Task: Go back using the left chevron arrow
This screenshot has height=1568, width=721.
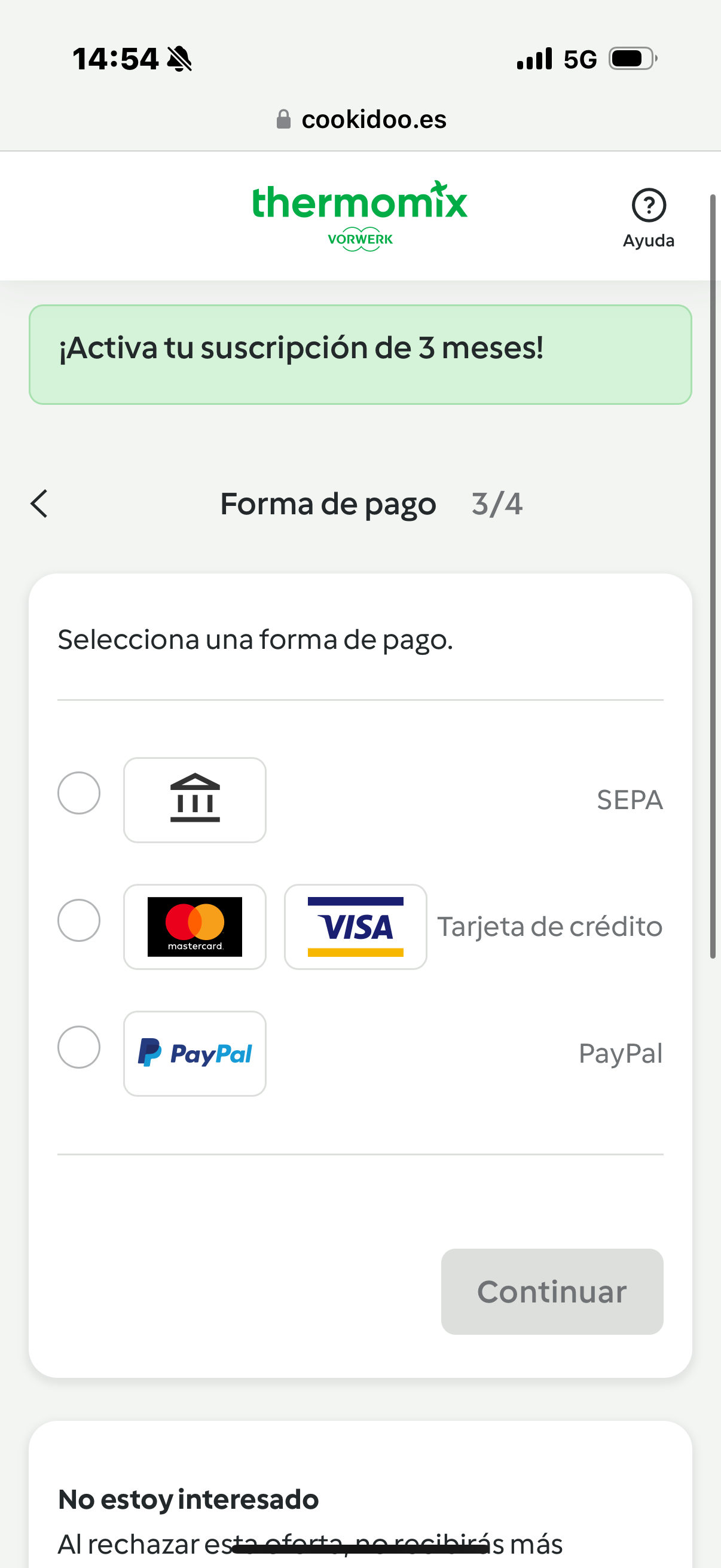Action: [39, 504]
